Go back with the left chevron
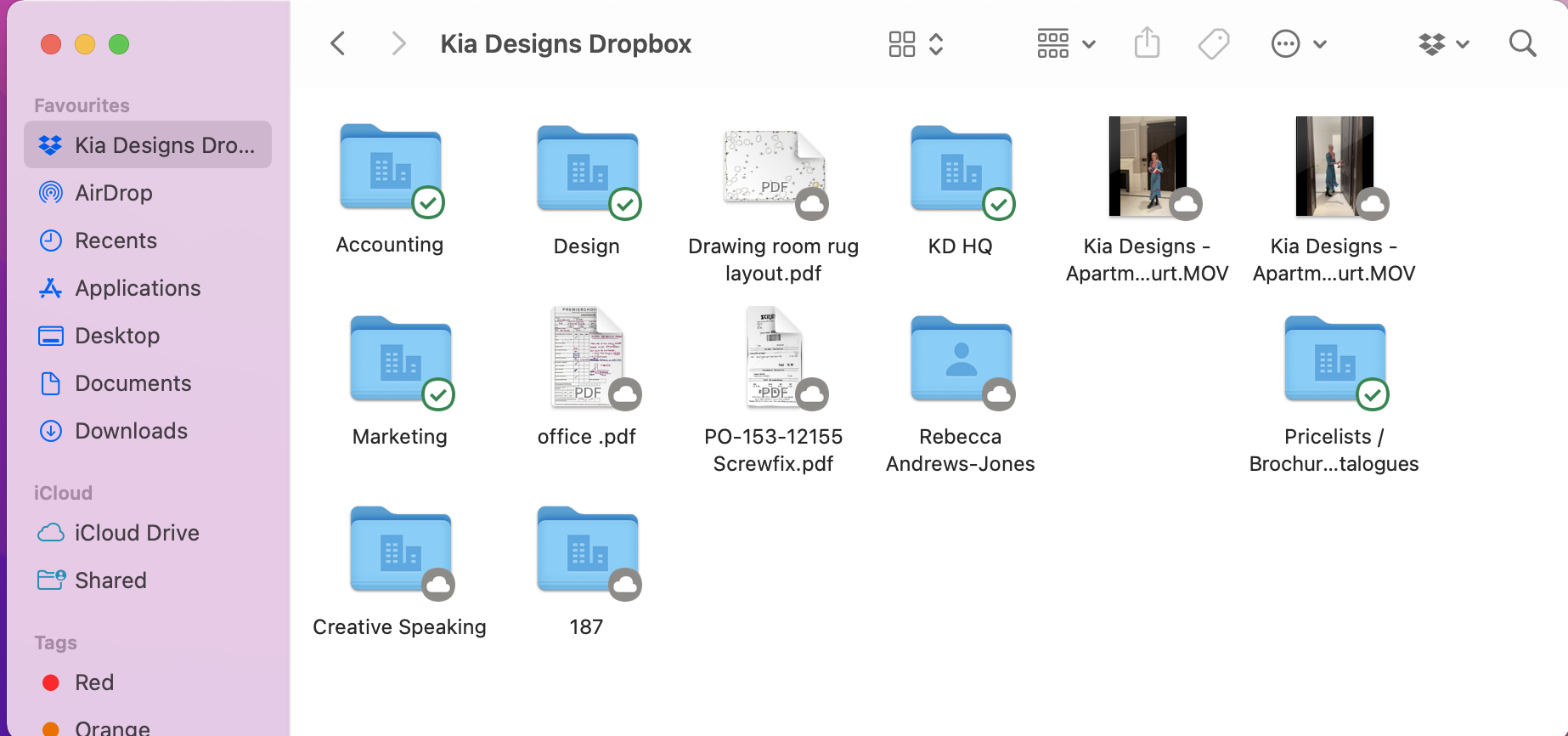This screenshot has height=736, width=1568. 338,43
